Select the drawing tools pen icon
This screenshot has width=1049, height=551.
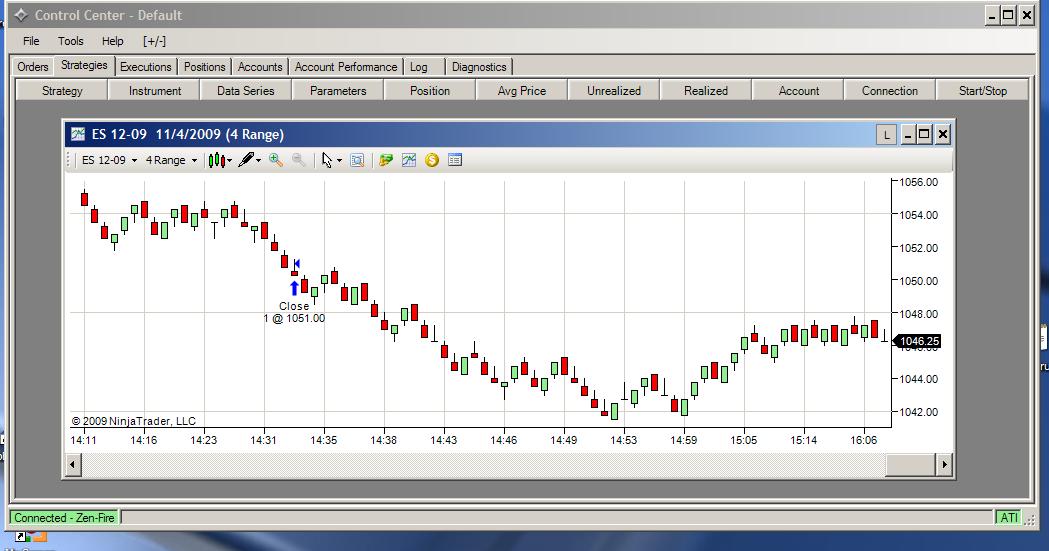click(x=246, y=160)
